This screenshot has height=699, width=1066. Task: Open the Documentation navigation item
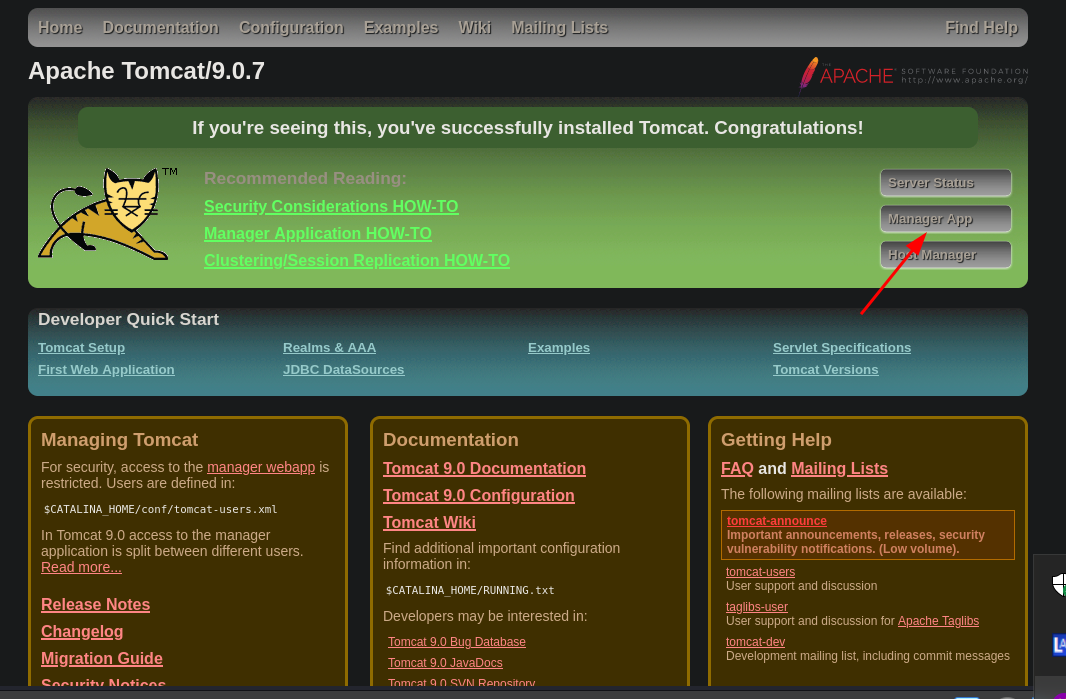(x=160, y=28)
